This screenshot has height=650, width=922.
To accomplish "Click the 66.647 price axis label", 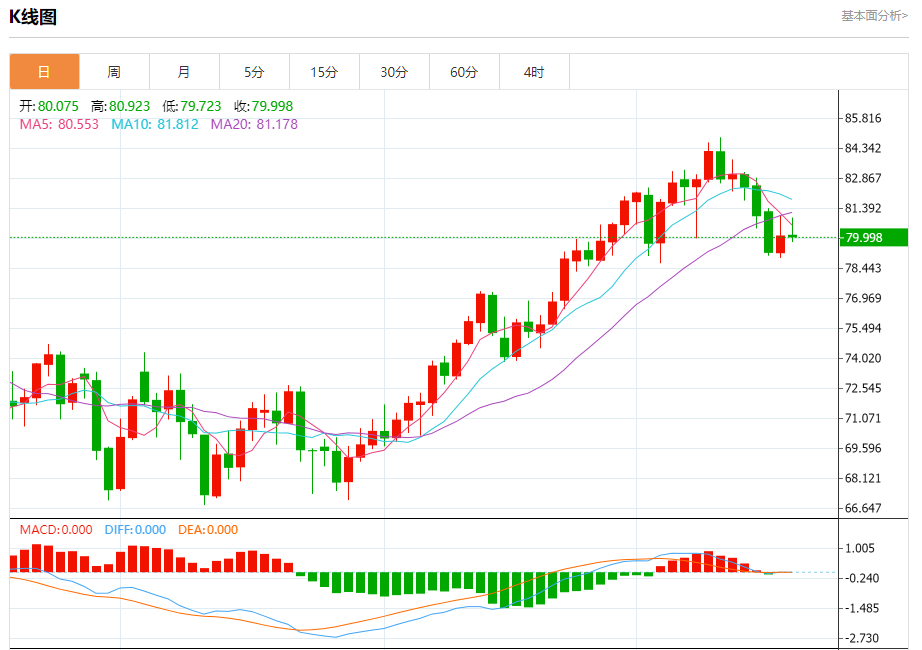I will 863,508.
